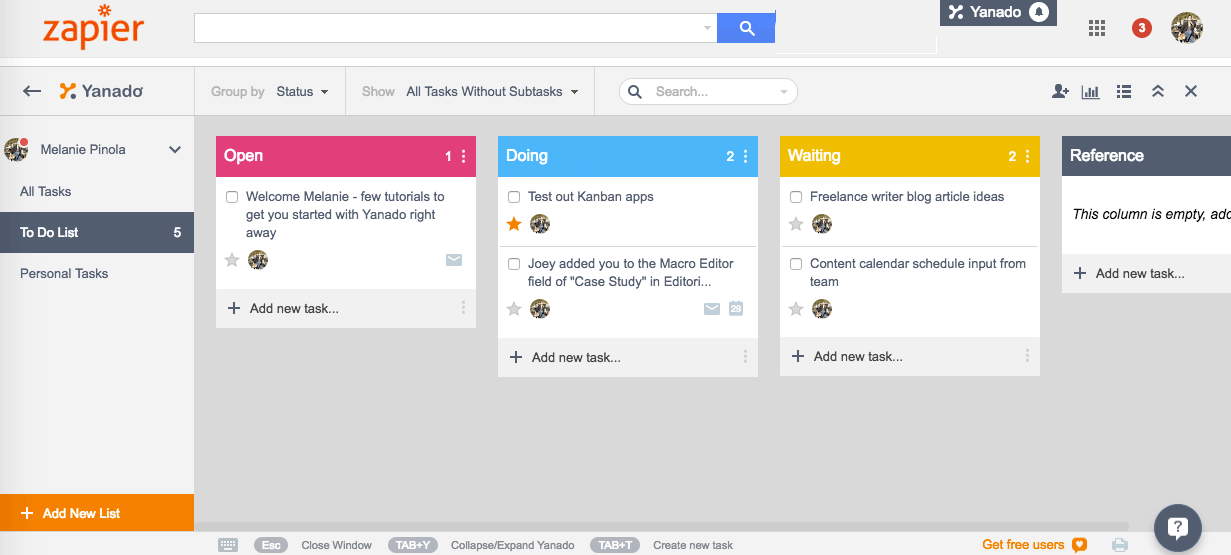Open the Open column options menu
Viewport: 1231px width, 555px height.
tap(463, 156)
